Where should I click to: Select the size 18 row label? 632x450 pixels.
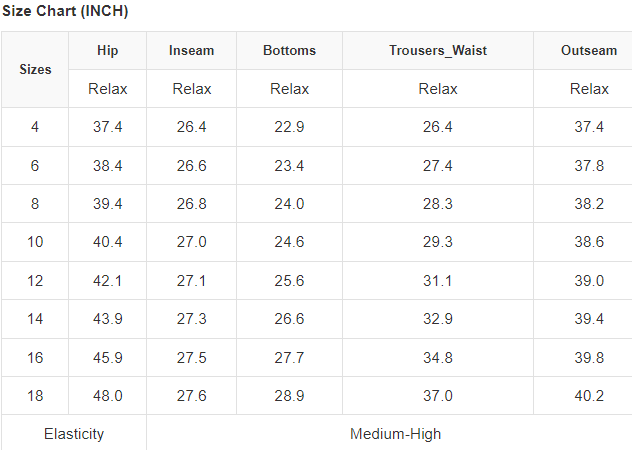point(35,396)
